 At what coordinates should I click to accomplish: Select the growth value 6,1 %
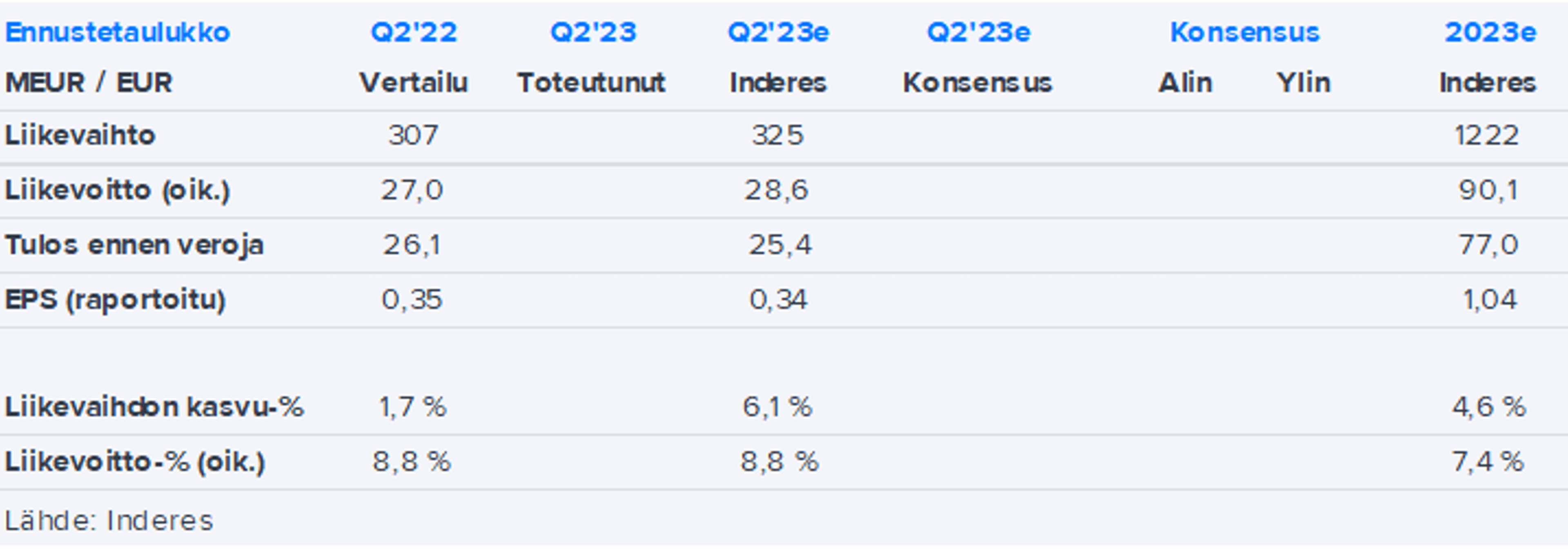[x=777, y=407]
